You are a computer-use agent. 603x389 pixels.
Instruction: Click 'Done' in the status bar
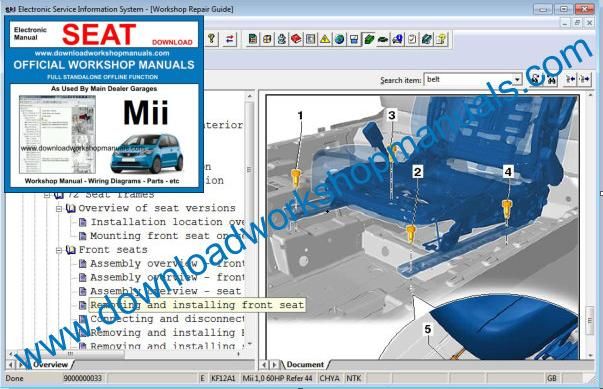pos(15,378)
